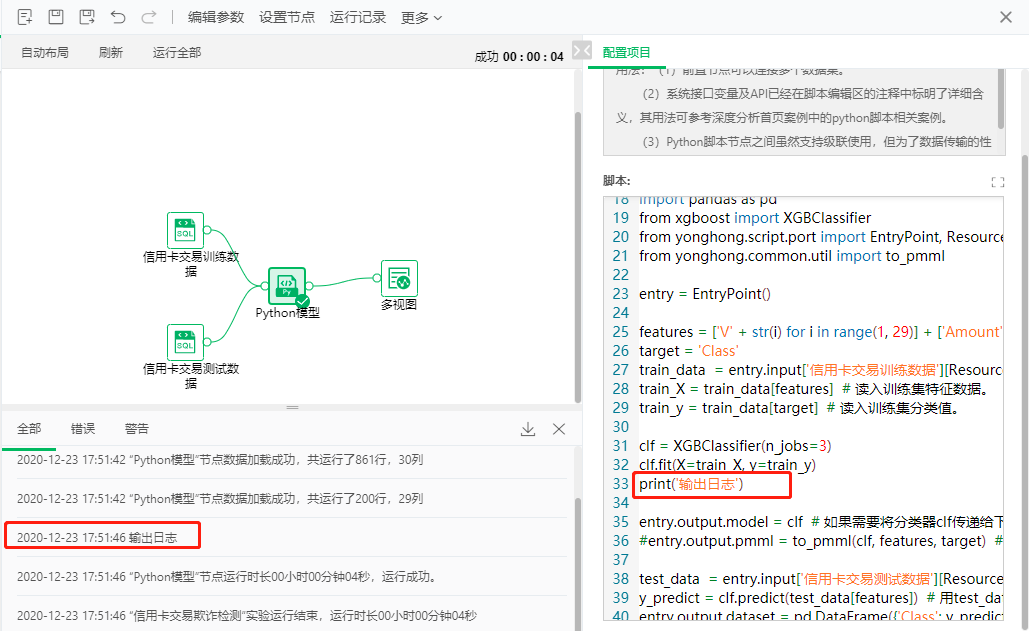Click line 21 to_pmml import
The width and height of the screenshot is (1029, 631).
[x=791, y=256]
